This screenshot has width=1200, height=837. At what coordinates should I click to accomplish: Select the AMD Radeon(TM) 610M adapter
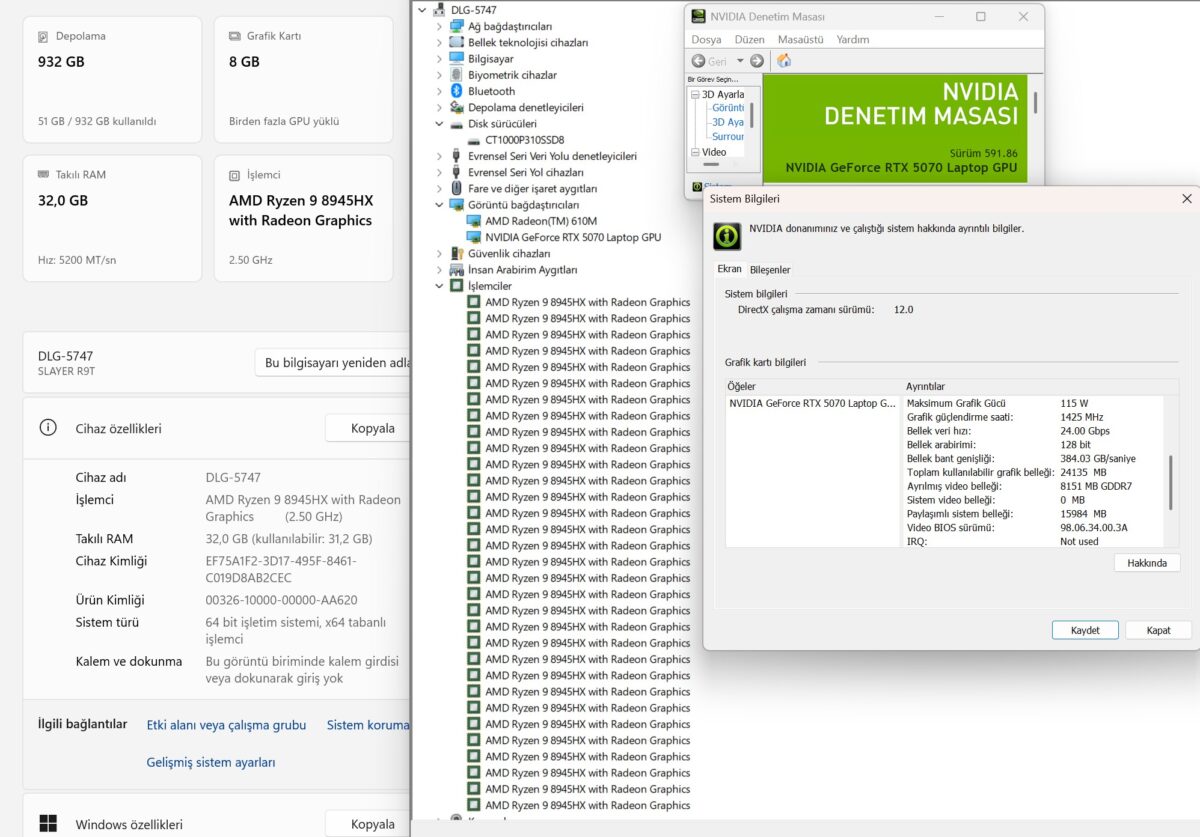point(541,221)
